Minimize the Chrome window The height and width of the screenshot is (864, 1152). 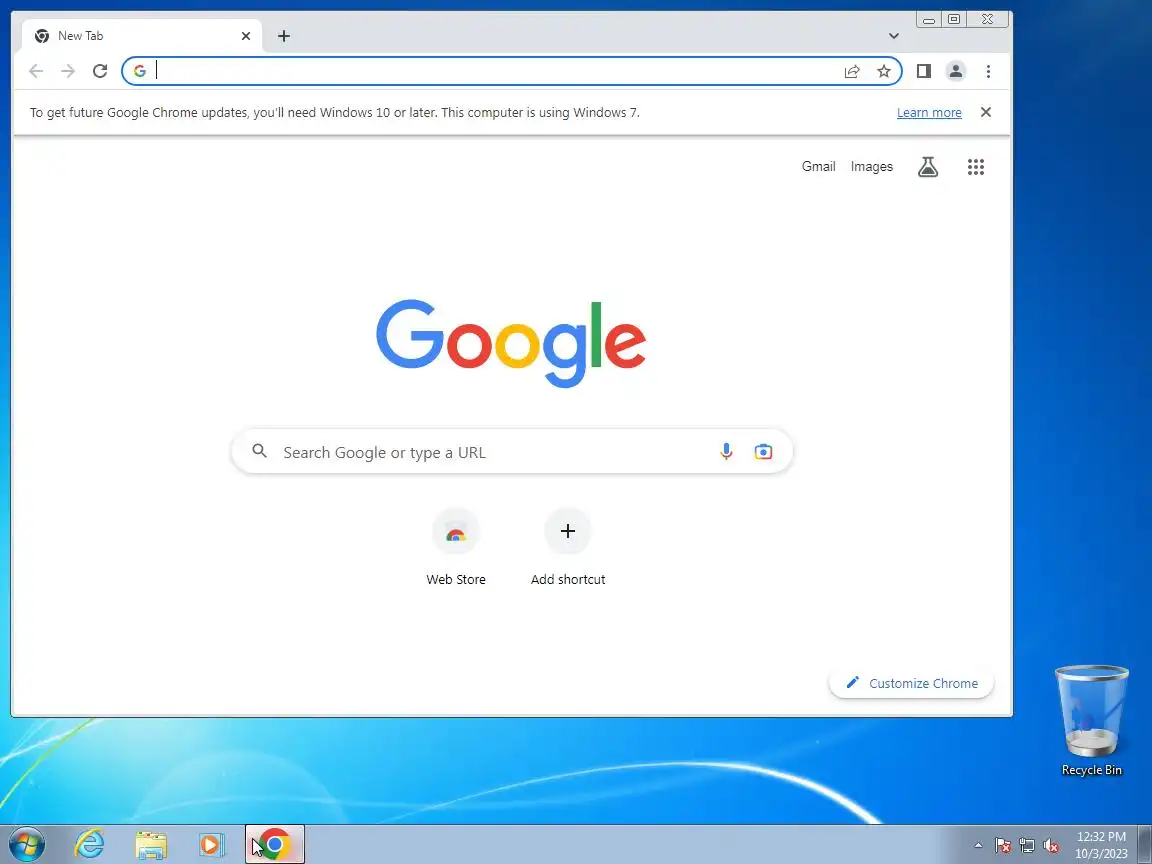(x=929, y=20)
